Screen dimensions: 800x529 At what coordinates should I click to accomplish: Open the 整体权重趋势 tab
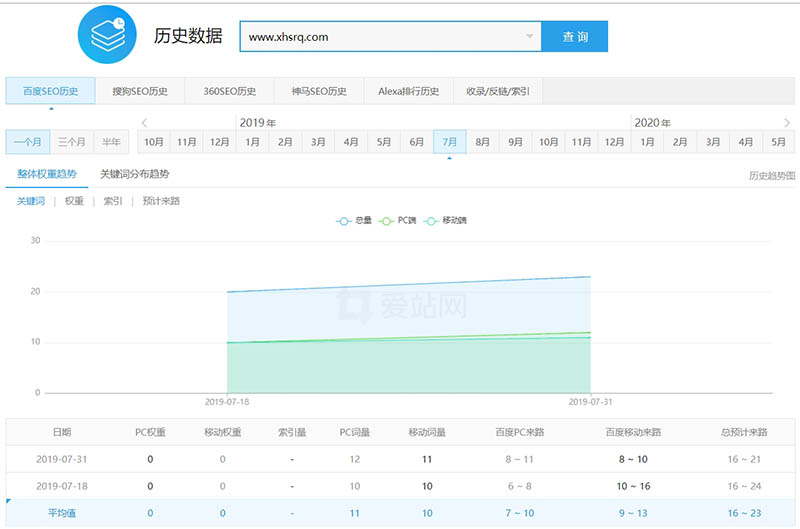tap(47, 174)
